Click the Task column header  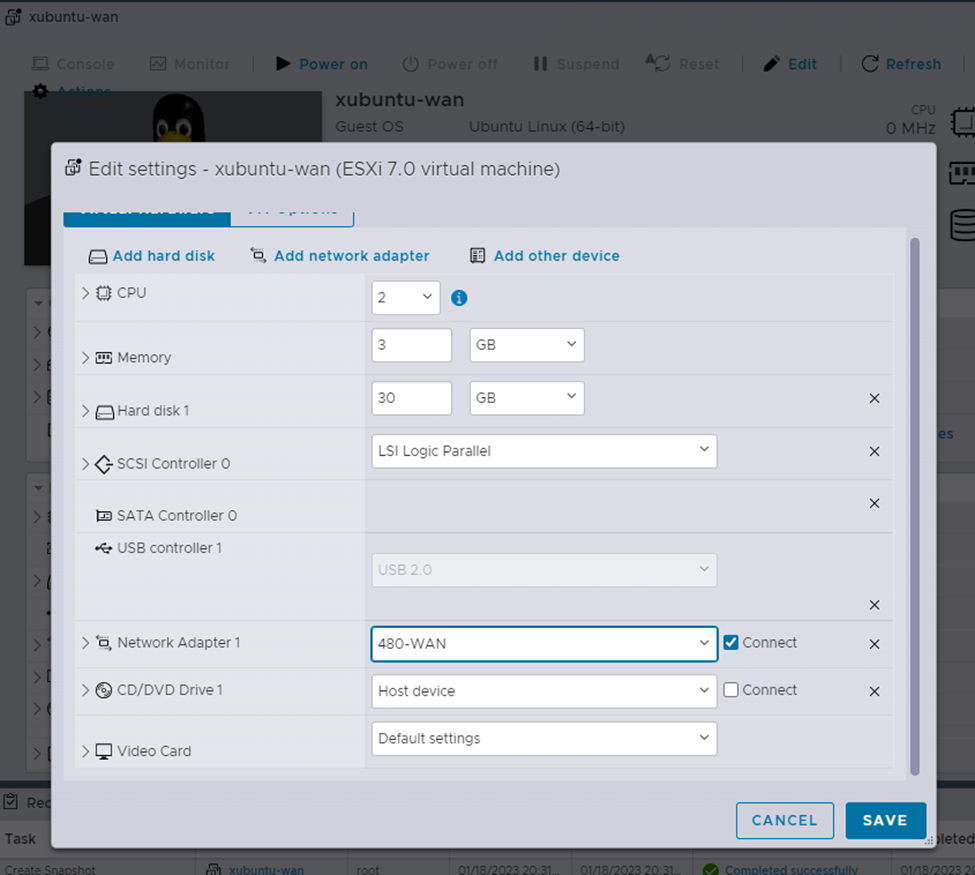[x=21, y=839]
